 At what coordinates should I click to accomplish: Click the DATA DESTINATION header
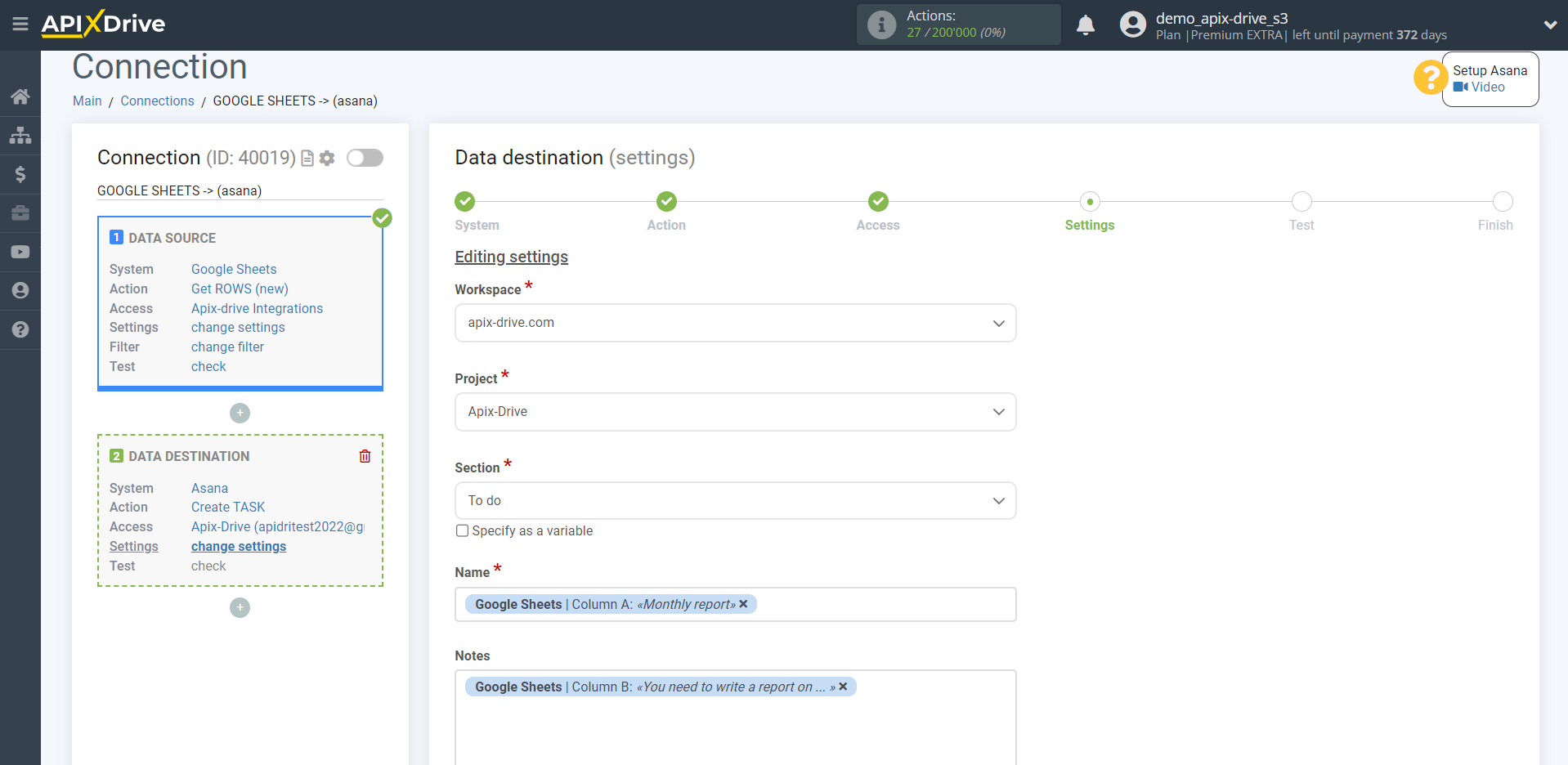[x=189, y=456]
